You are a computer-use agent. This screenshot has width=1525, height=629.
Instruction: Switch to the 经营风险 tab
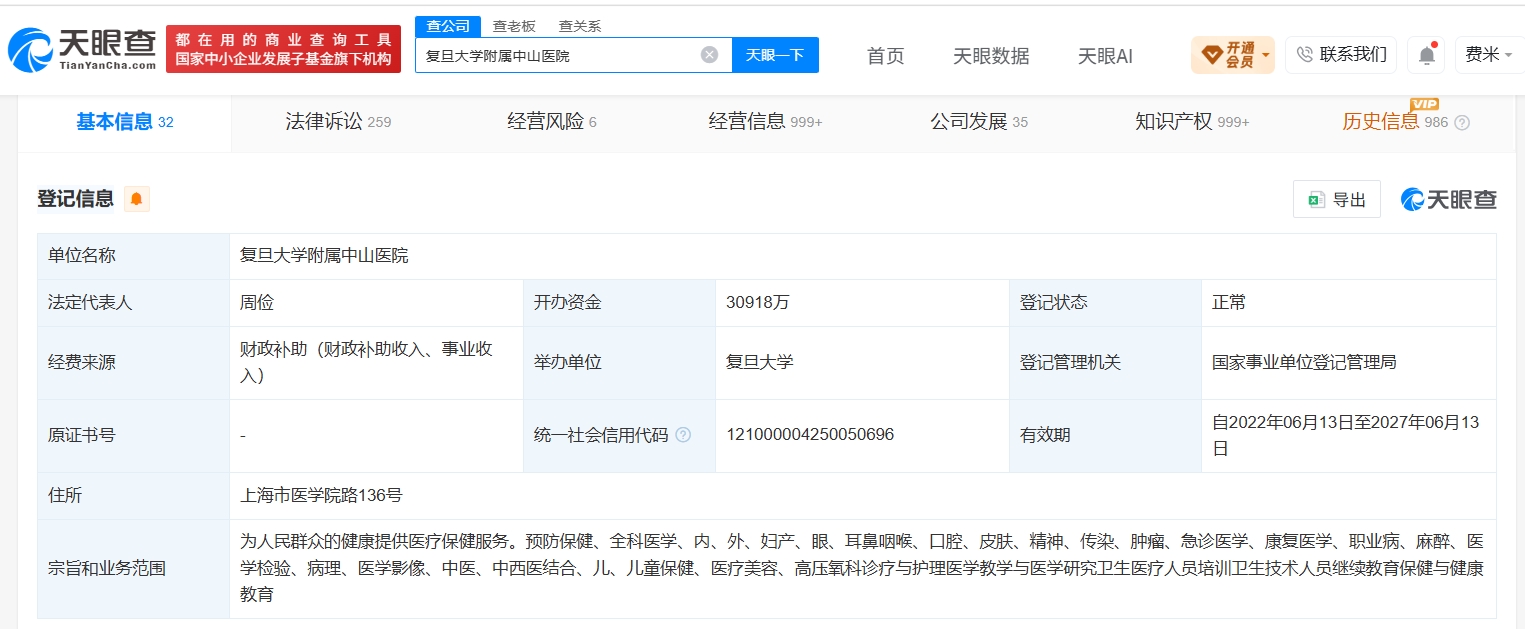coord(552,122)
